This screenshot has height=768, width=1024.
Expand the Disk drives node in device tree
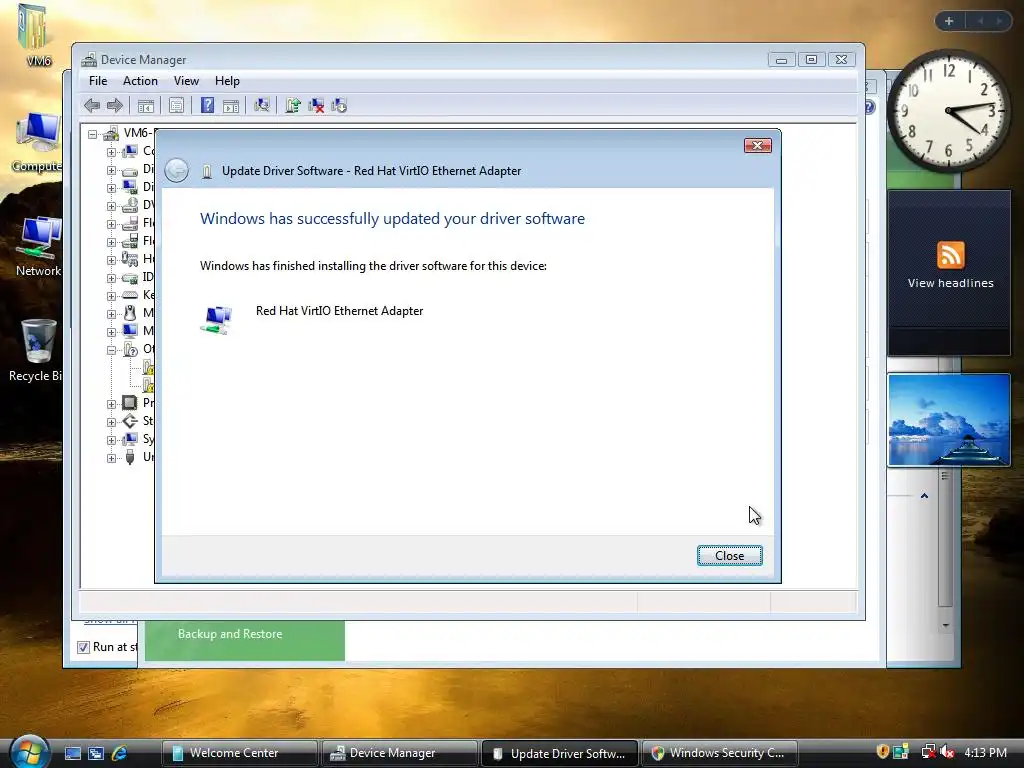111,170
